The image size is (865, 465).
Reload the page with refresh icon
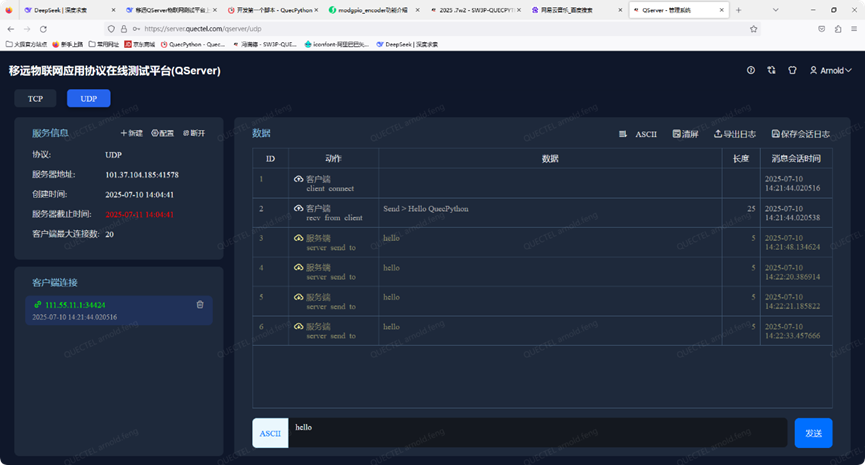click(x=43, y=29)
